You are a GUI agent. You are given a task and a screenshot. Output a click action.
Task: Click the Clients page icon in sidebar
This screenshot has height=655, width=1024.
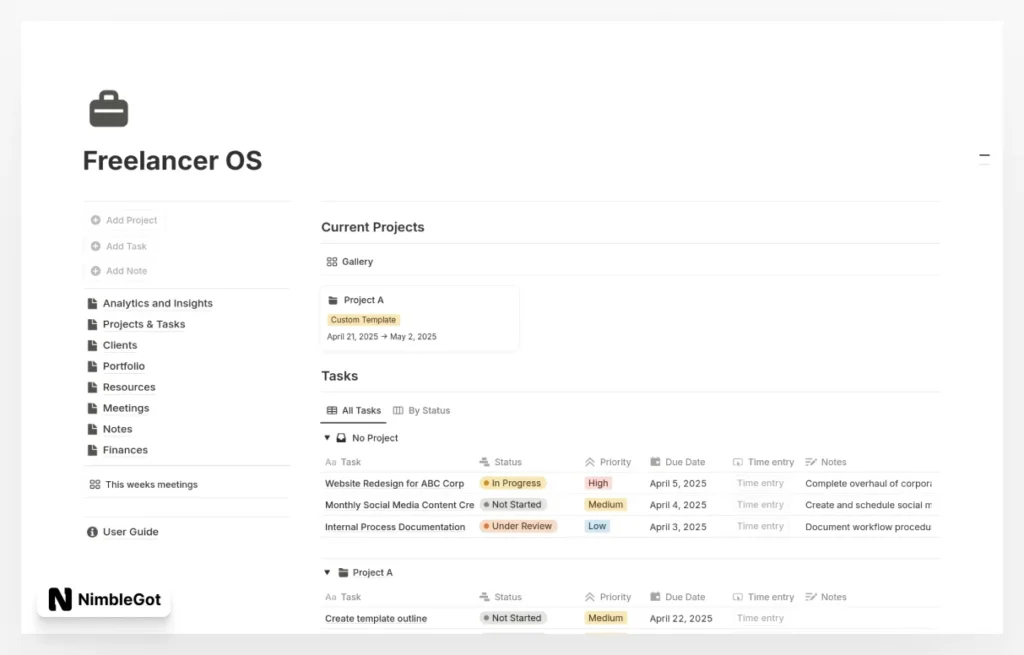[x=92, y=345]
